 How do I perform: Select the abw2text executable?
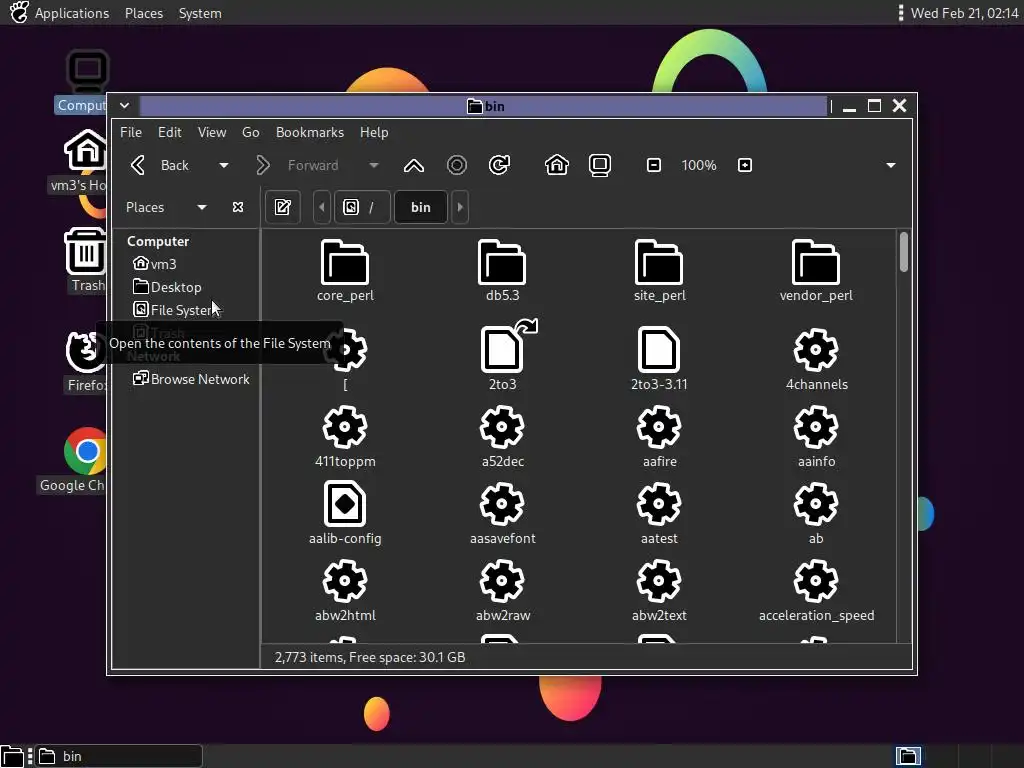pyautogui.click(x=659, y=590)
